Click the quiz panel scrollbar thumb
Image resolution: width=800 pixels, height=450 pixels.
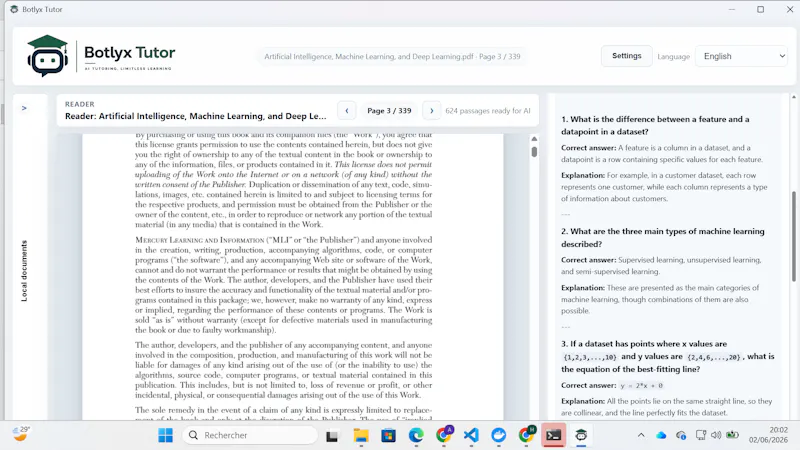pyautogui.click(x=793, y=236)
